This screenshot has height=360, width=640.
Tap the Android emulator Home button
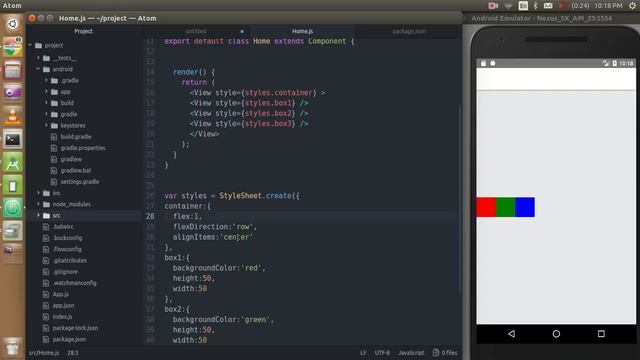coord(556,333)
